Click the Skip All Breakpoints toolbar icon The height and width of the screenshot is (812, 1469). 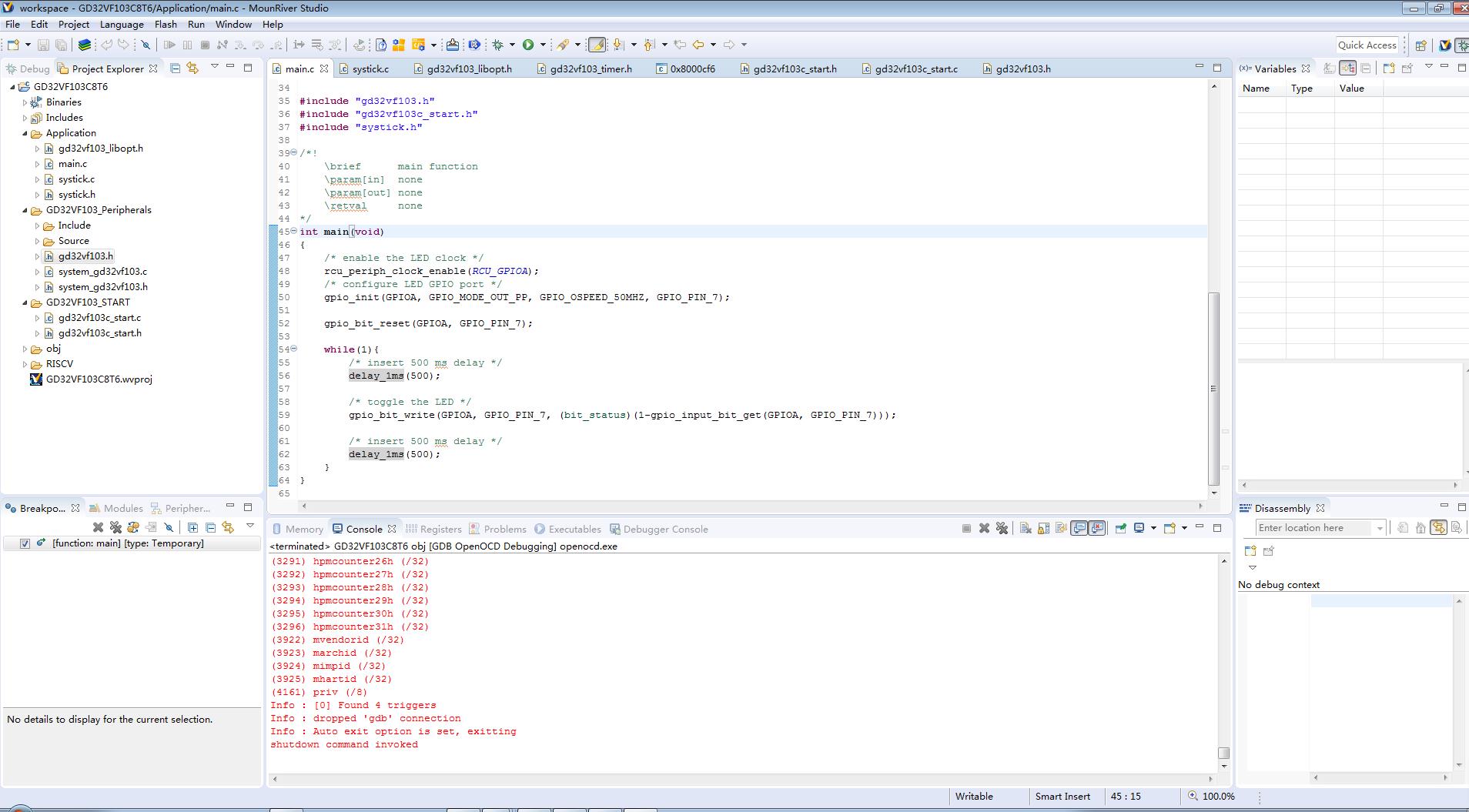point(146,45)
